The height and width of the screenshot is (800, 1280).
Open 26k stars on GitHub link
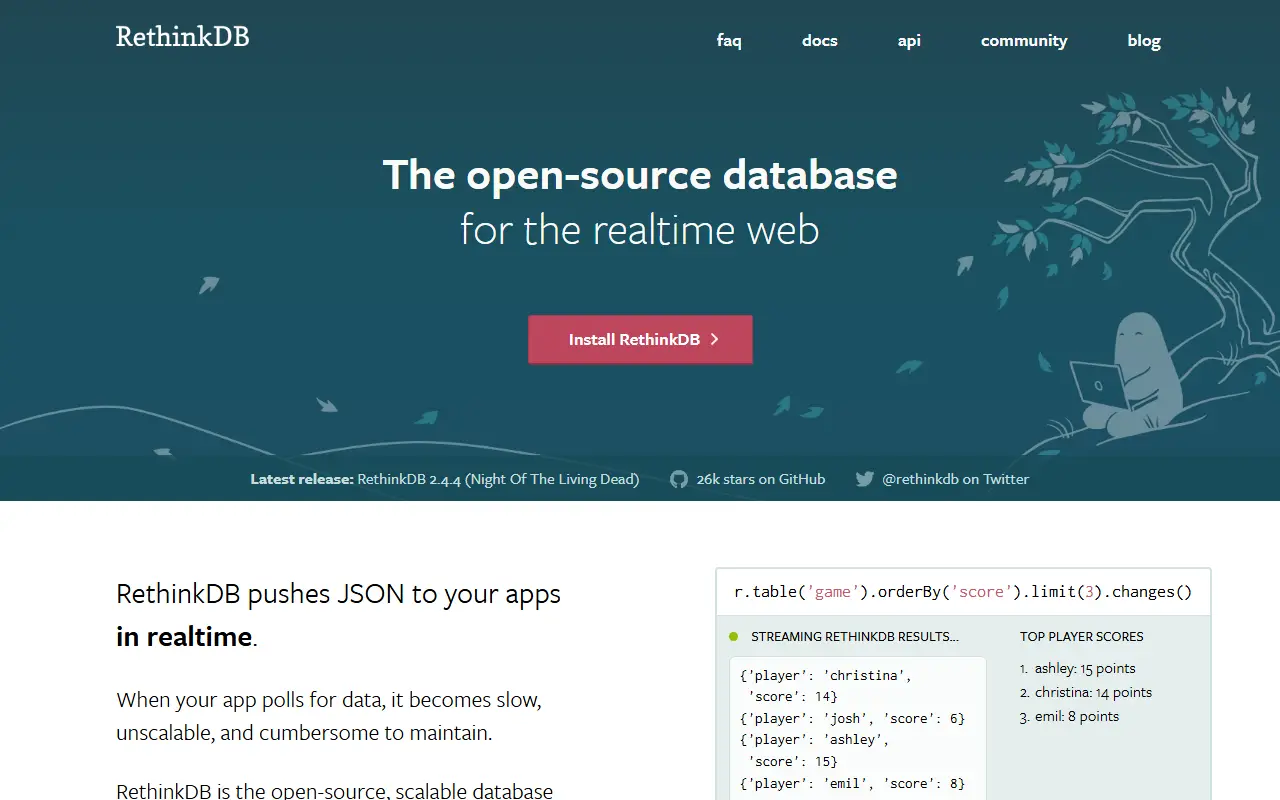point(761,479)
